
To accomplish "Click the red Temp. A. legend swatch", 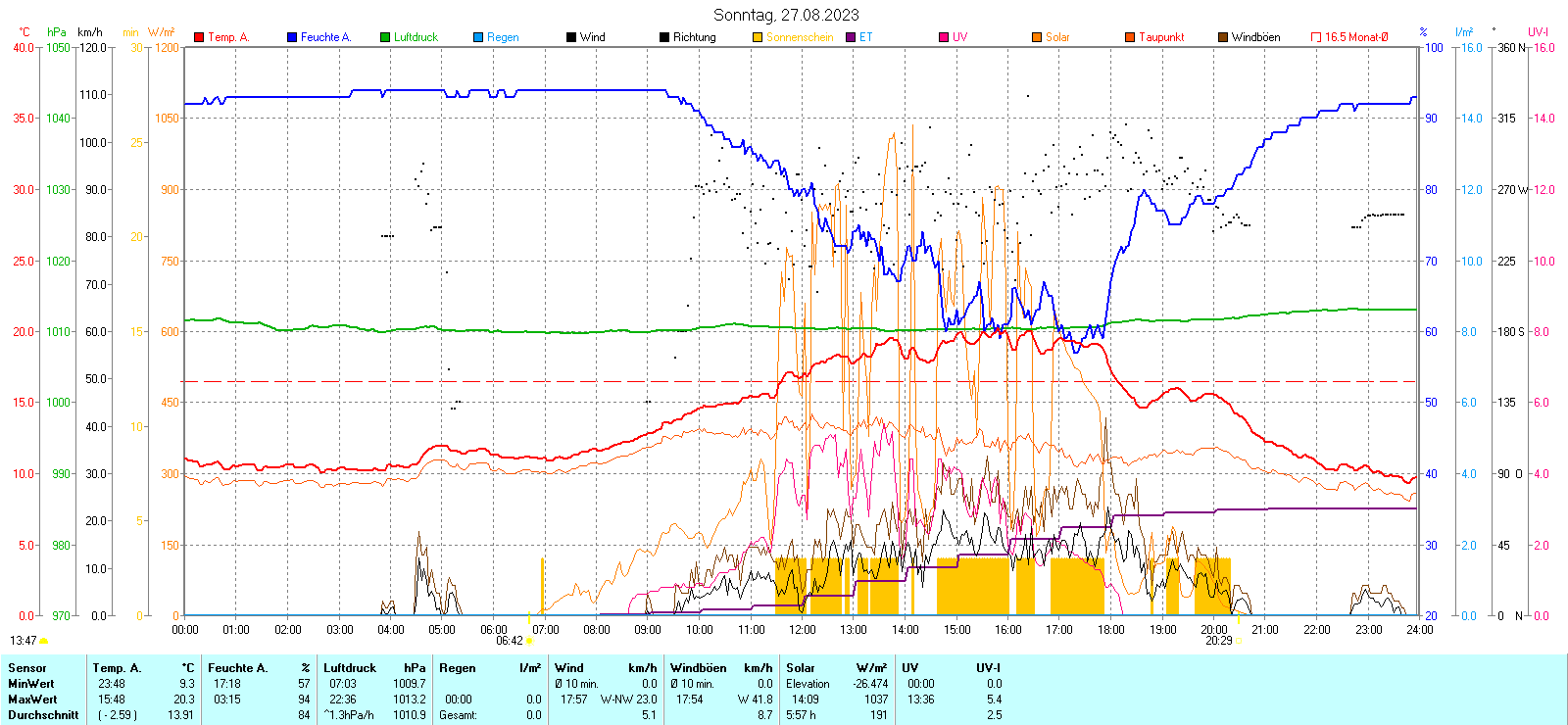I will [199, 37].
